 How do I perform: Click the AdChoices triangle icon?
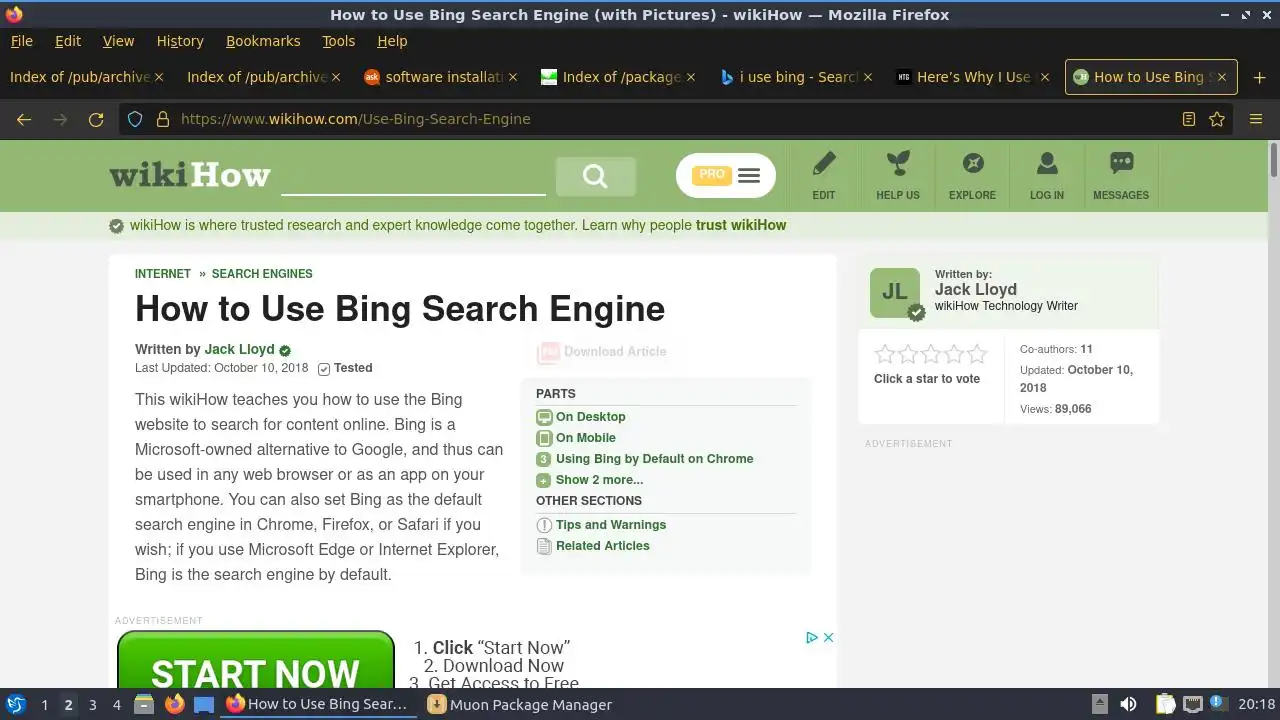click(x=812, y=638)
